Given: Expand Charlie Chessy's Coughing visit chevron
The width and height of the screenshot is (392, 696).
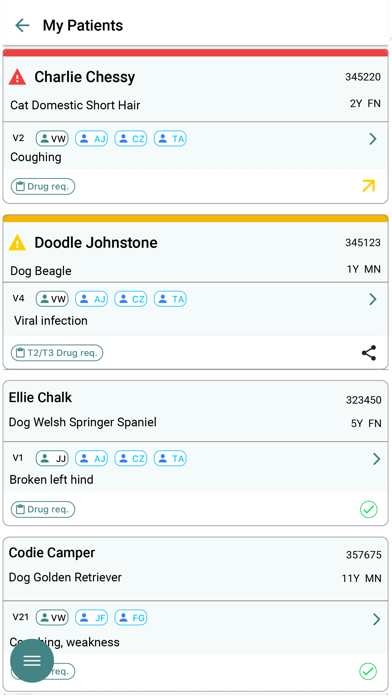Looking at the screenshot, I should coord(373,139).
